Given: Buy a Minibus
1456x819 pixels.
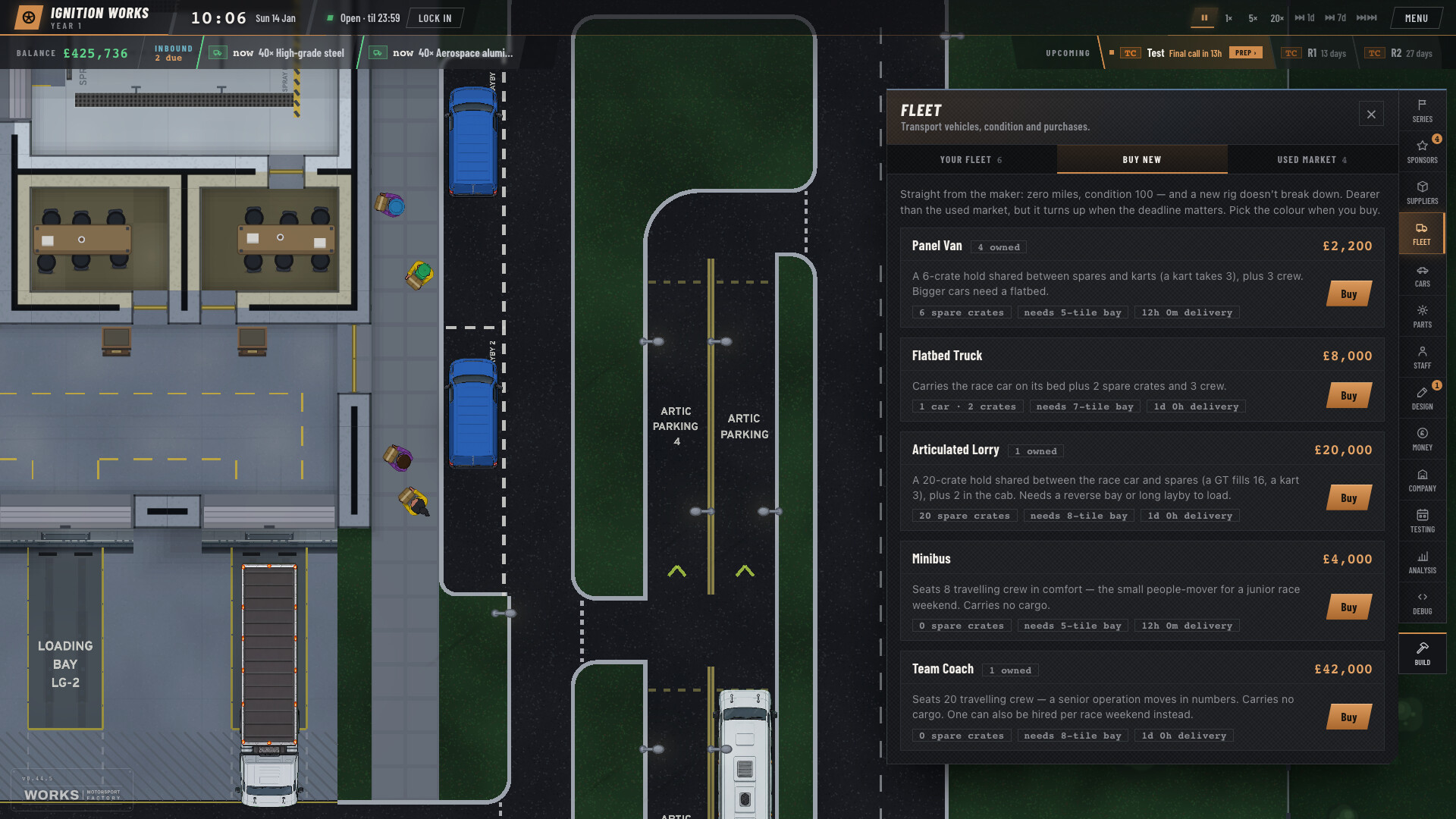Looking at the screenshot, I should click(1348, 607).
